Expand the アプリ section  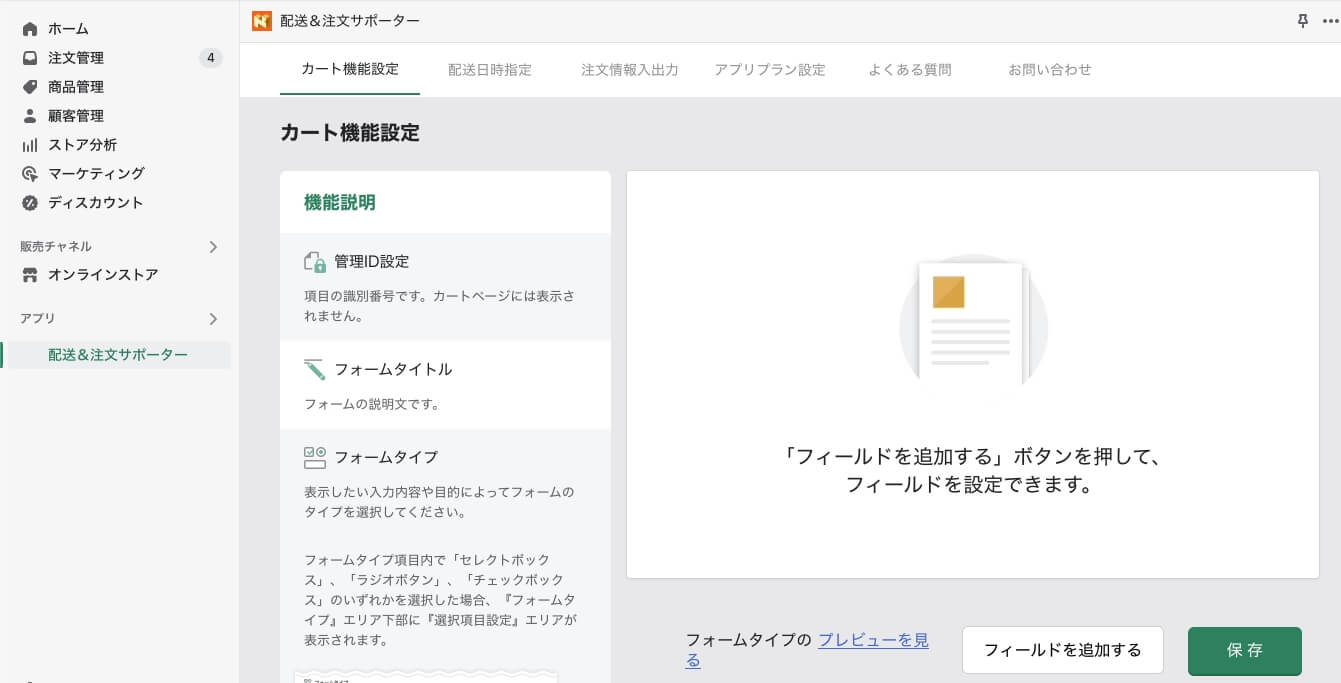point(213,319)
